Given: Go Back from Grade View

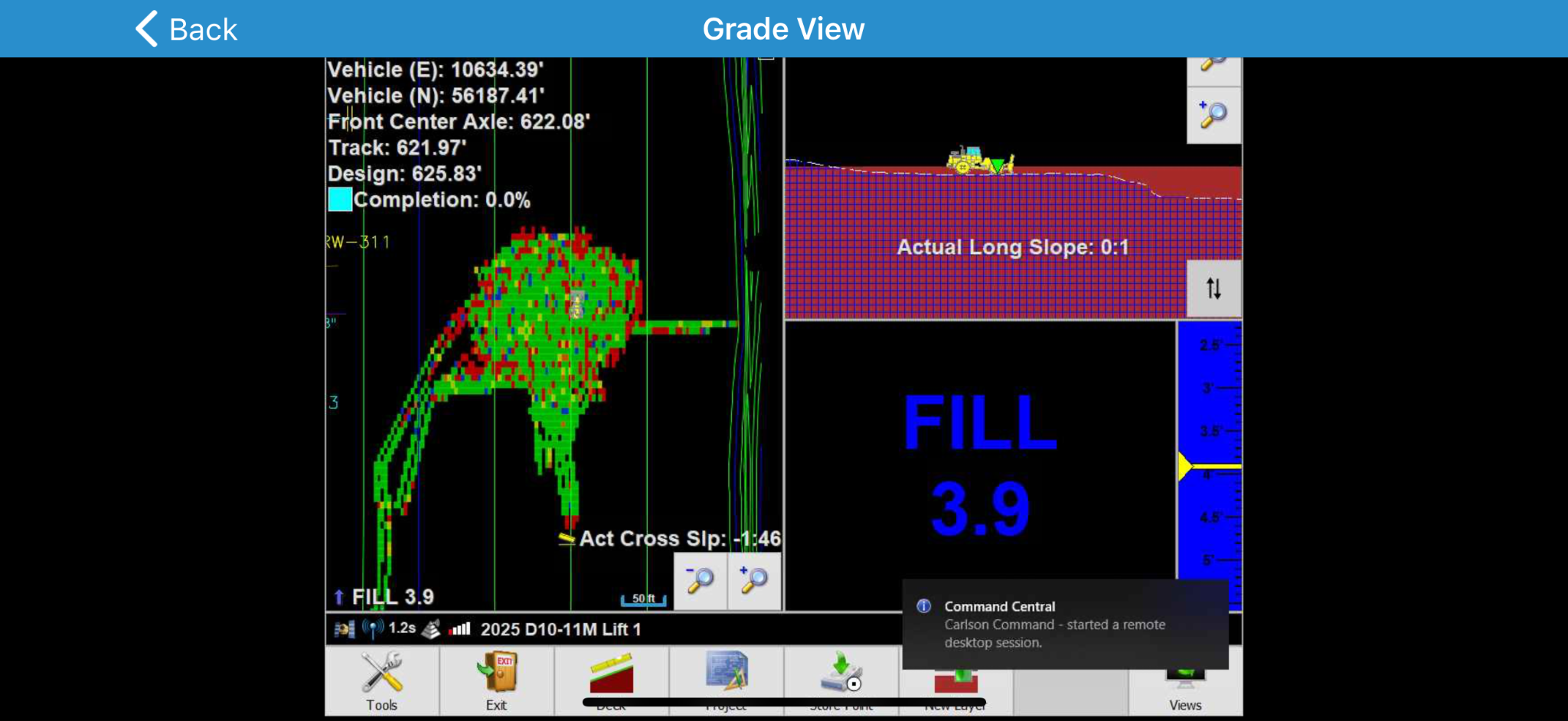Looking at the screenshot, I should pyautogui.click(x=187, y=29).
